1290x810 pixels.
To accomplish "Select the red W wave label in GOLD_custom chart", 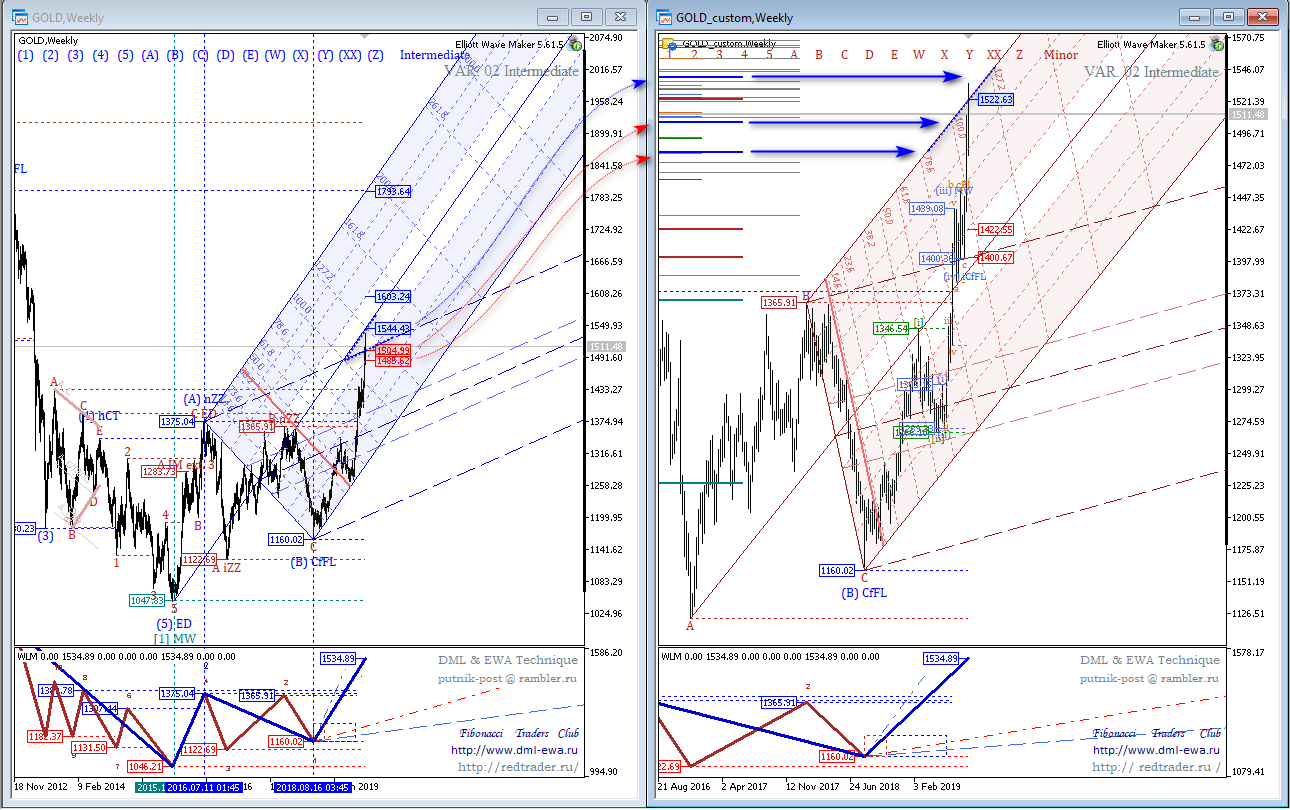I will coord(919,55).
